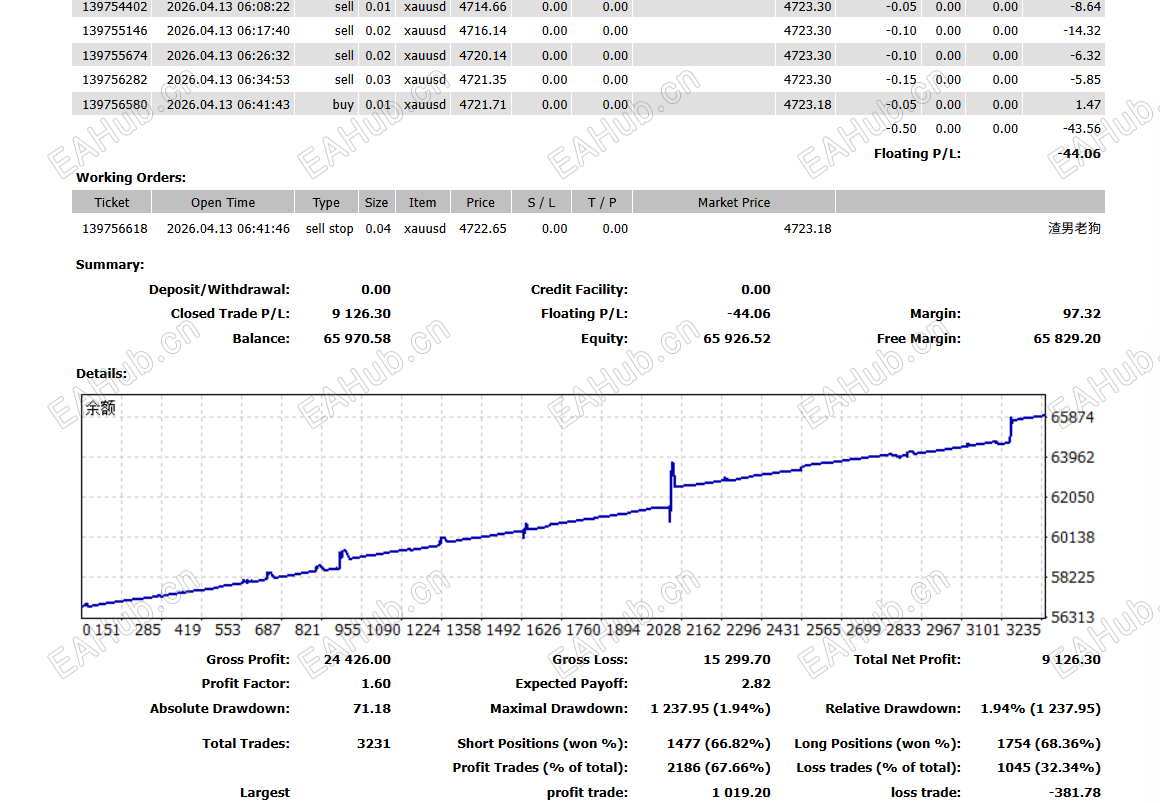Click the subtotal value -43.56
Image resolution: width=1160 pixels, height=803 pixels.
(x=1082, y=129)
